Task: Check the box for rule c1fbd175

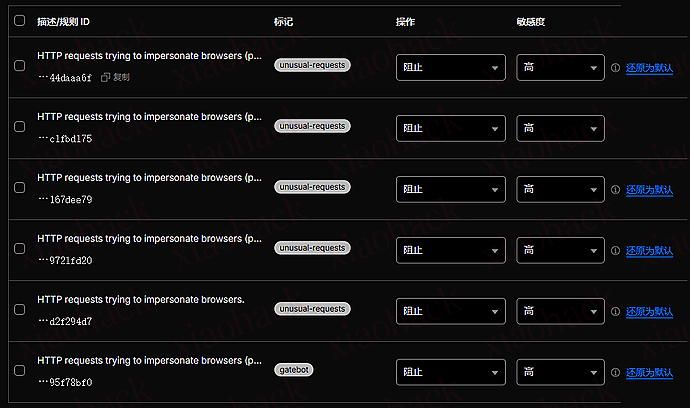Action: coord(19,127)
